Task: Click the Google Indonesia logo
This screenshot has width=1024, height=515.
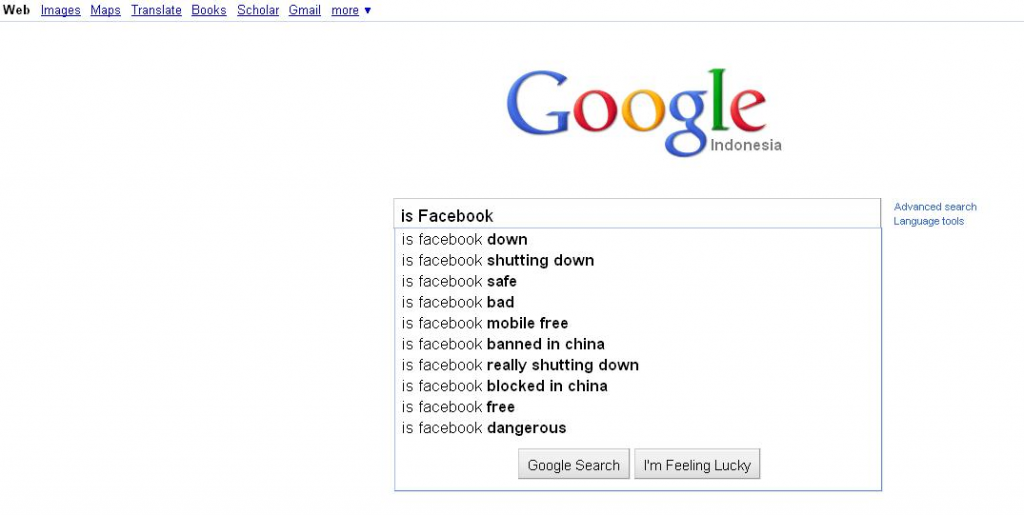Action: (x=643, y=112)
